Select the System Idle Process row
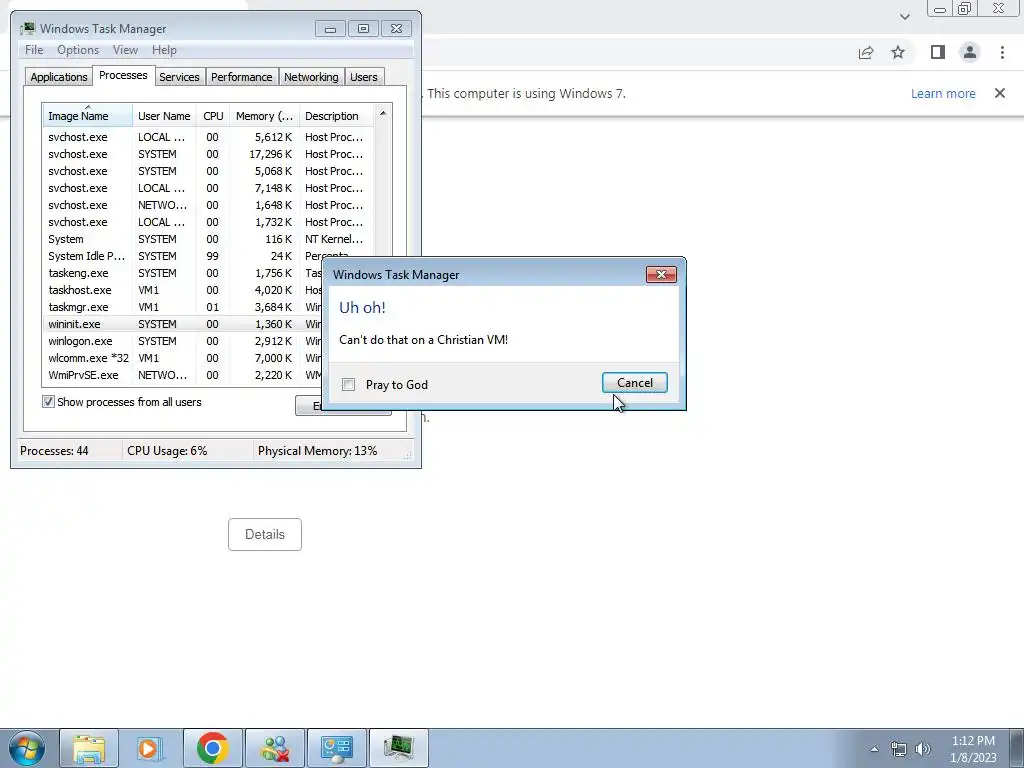This screenshot has height=768, width=1024. tap(209, 256)
